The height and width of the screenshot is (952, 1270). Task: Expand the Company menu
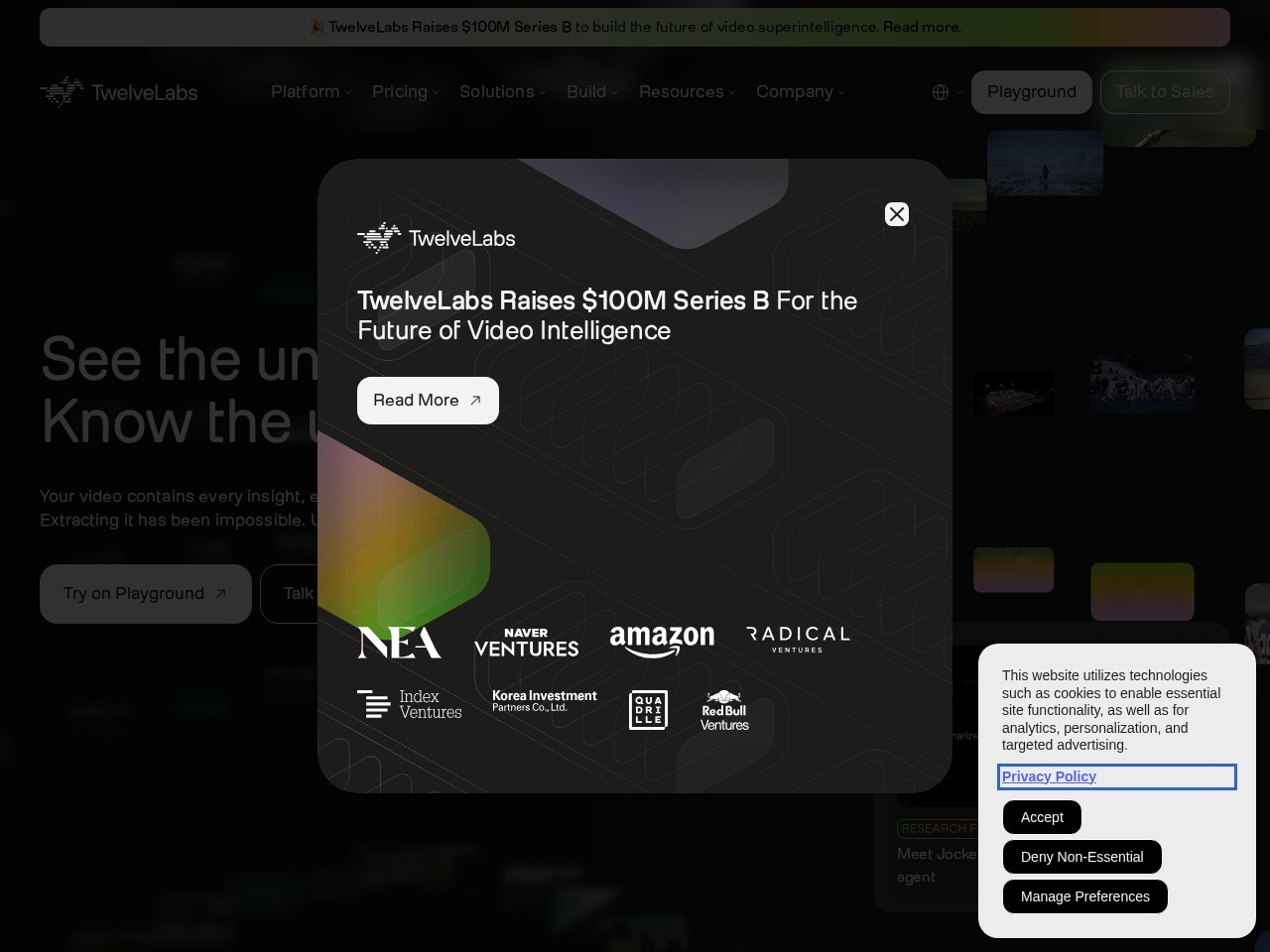point(801,92)
